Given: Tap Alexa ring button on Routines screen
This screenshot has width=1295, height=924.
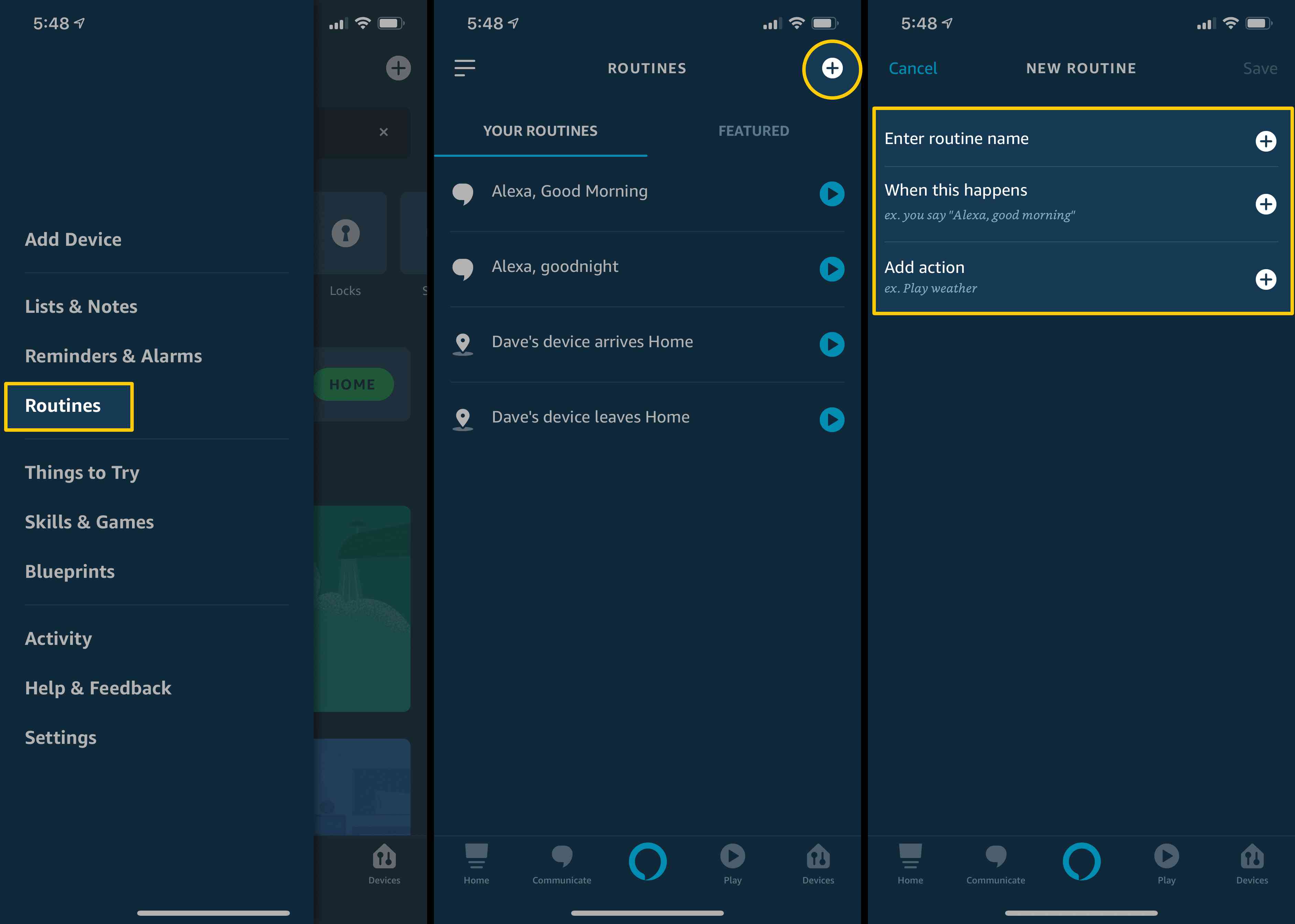Looking at the screenshot, I should 648,861.
